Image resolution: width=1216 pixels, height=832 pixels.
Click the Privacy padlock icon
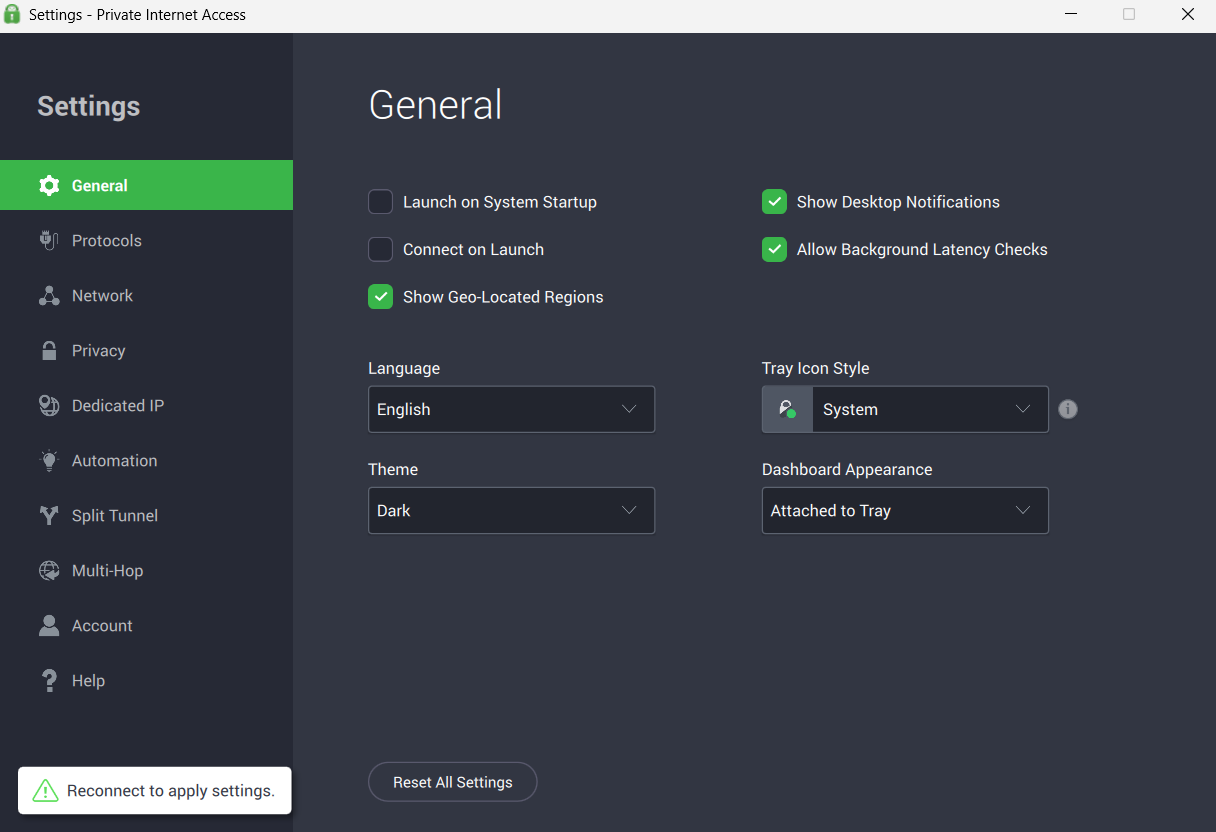pos(48,351)
